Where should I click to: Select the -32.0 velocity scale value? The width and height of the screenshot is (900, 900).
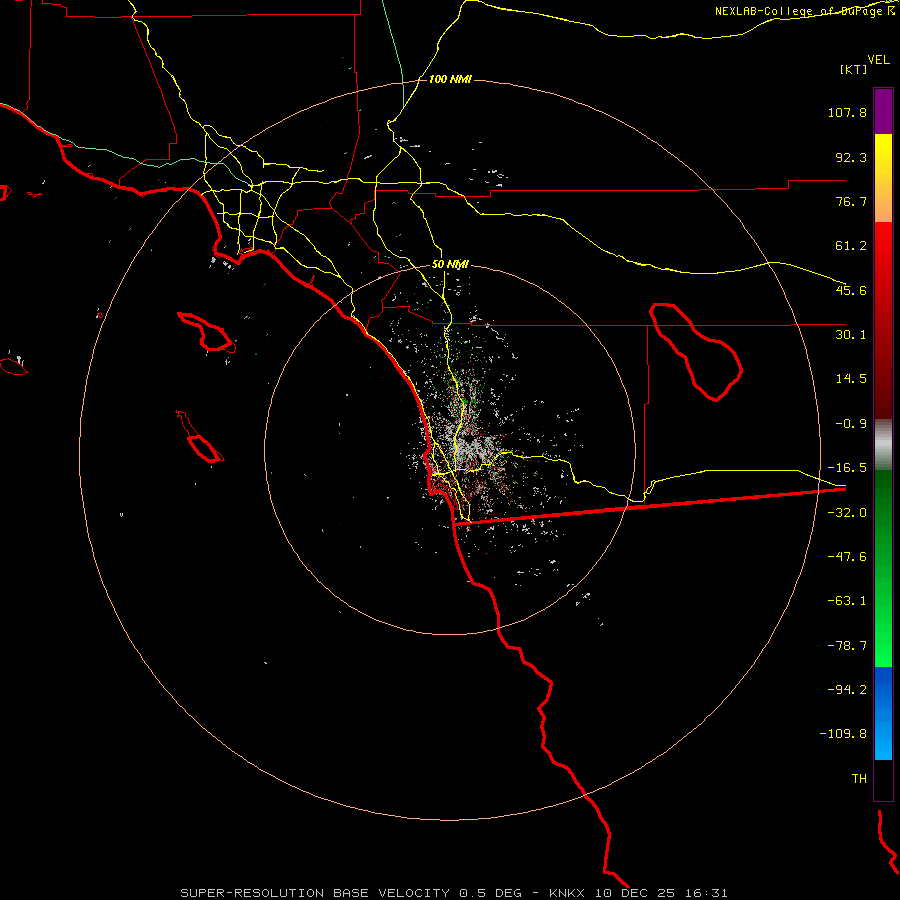click(x=847, y=513)
